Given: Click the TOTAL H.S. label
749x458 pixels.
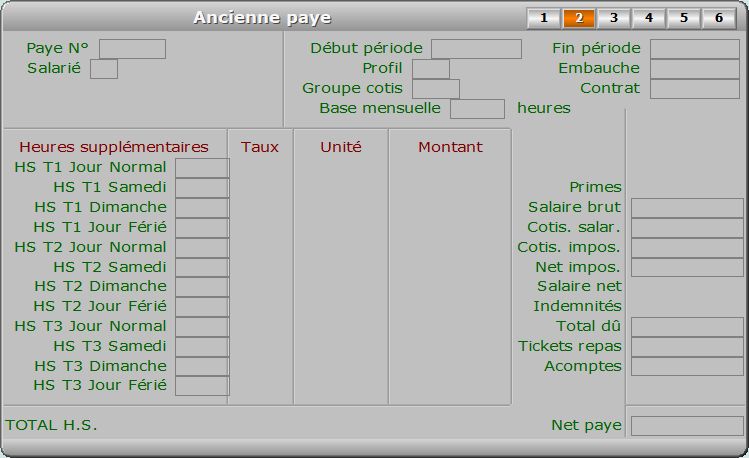Looking at the screenshot, I should coord(51,425).
